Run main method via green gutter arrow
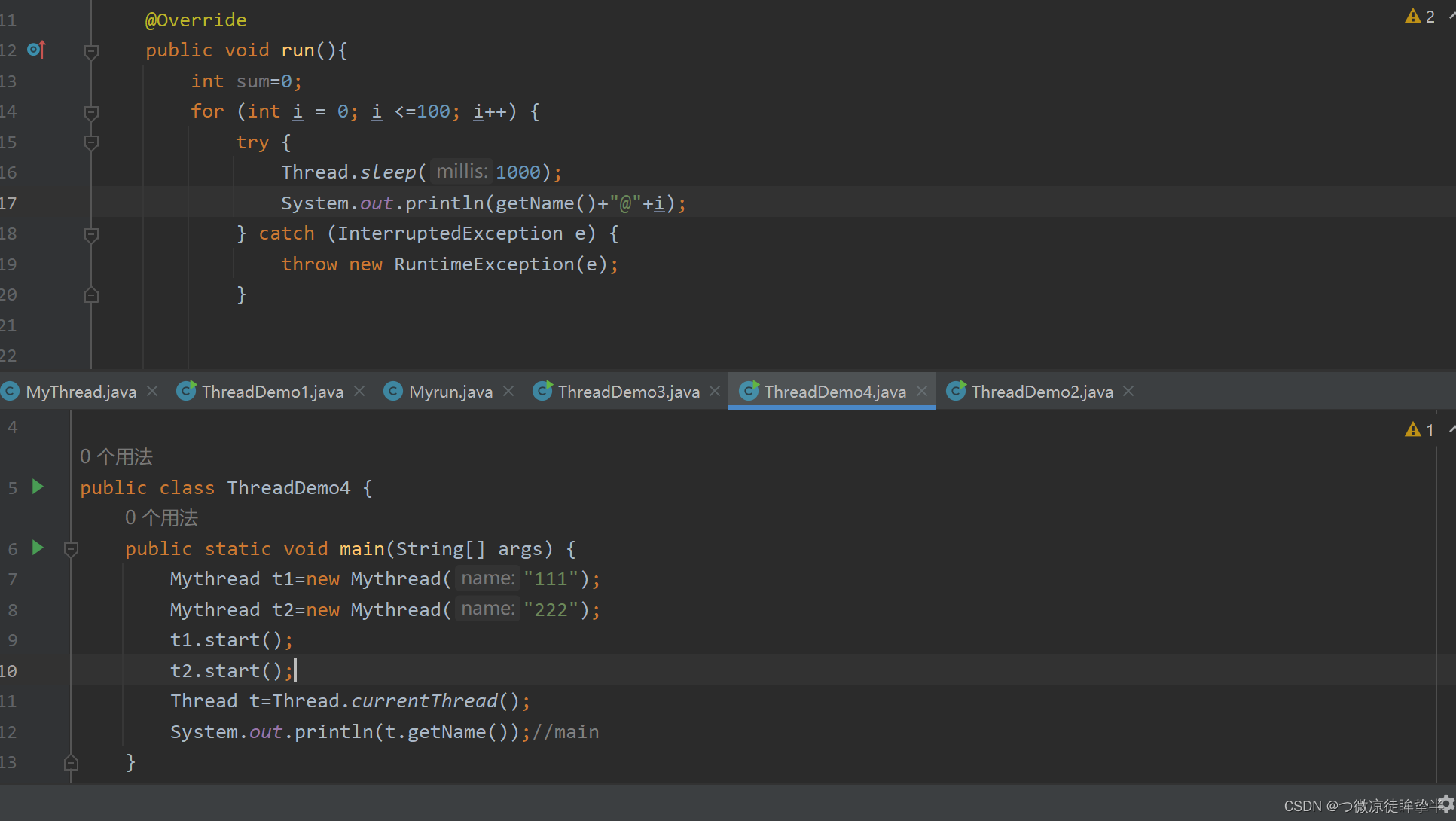Viewport: 1456px width, 821px height. [x=38, y=548]
